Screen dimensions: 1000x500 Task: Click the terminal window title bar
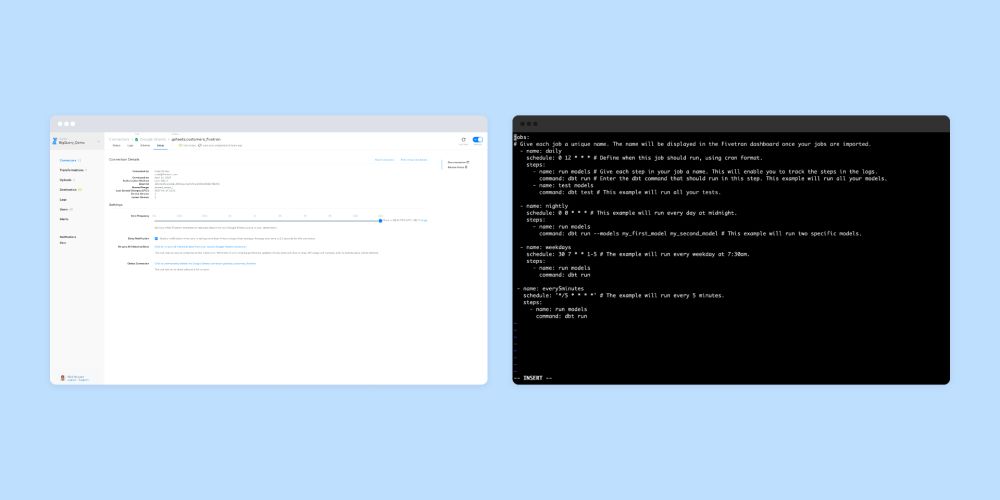coord(731,124)
